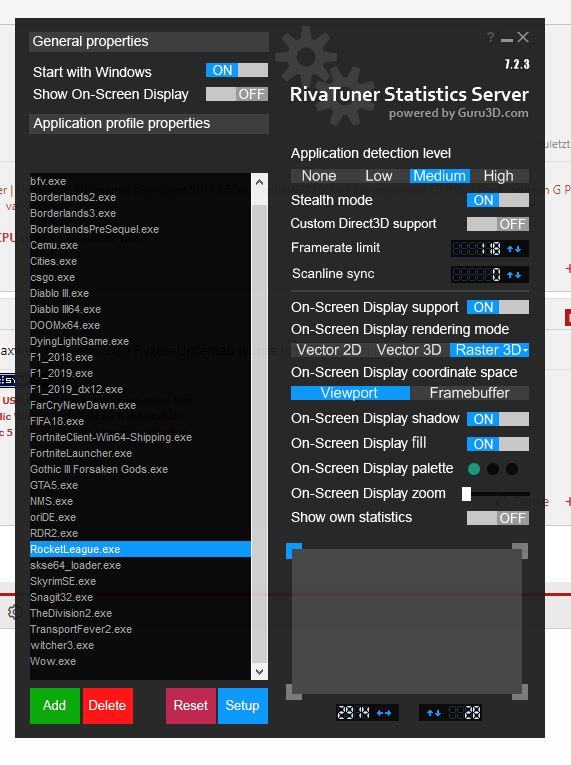Select bottom-left OSD position corner marker
571x765 pixels.
click(294, 692)
